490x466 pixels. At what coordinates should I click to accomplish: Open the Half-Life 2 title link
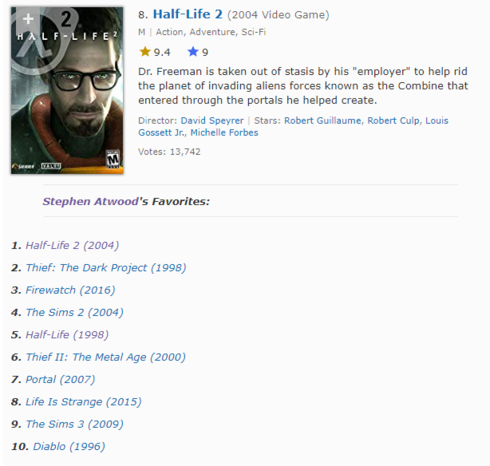click(x=188, y=14)
